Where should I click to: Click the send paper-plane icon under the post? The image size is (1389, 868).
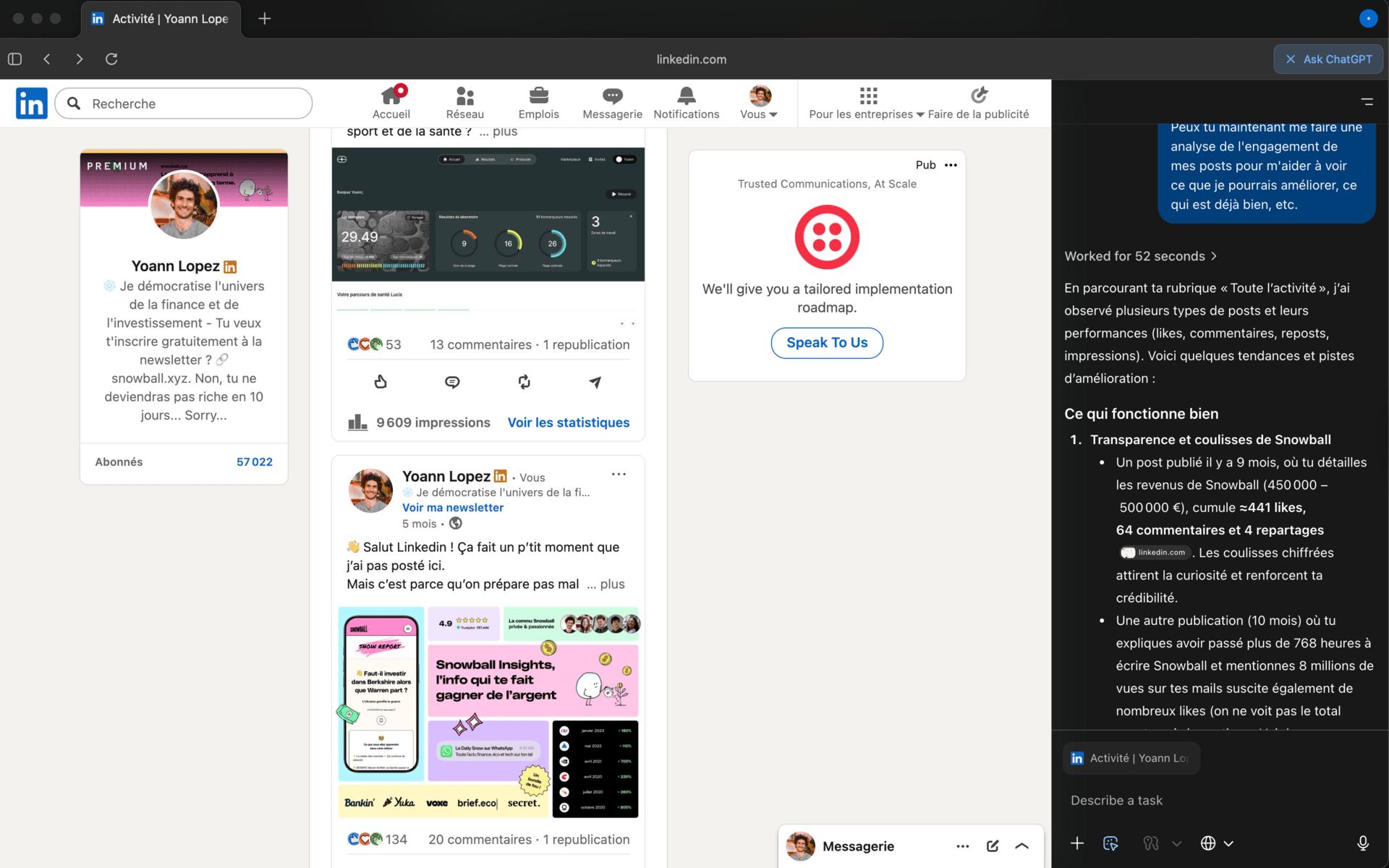pos(595,382)
